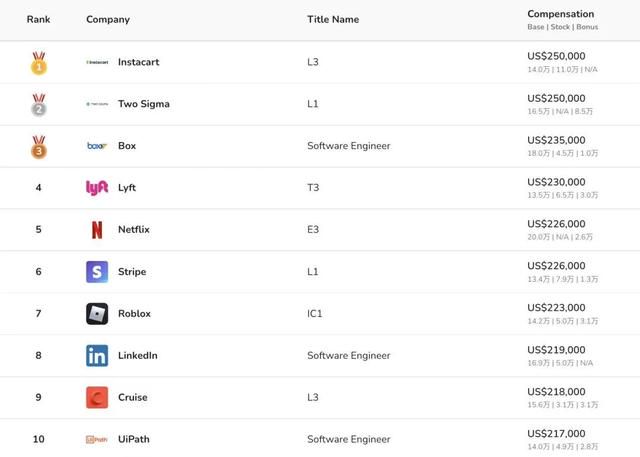Click Software Engineer title in UiPath row

[349, 439]
